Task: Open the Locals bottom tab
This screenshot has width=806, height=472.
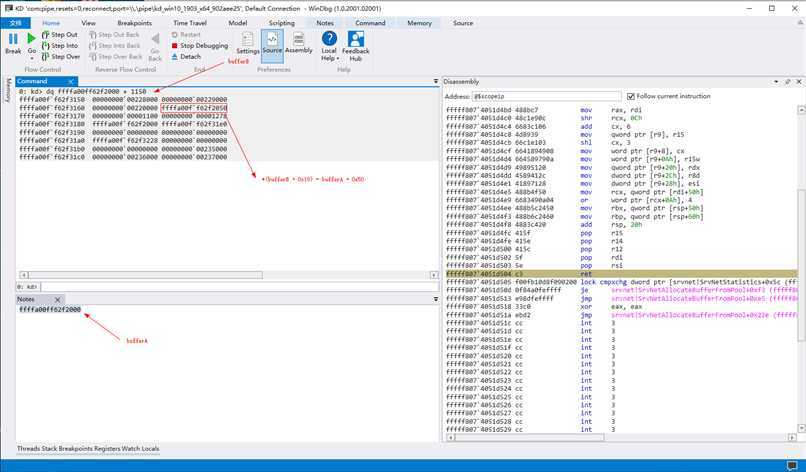Action: click(x=151, y=448)
